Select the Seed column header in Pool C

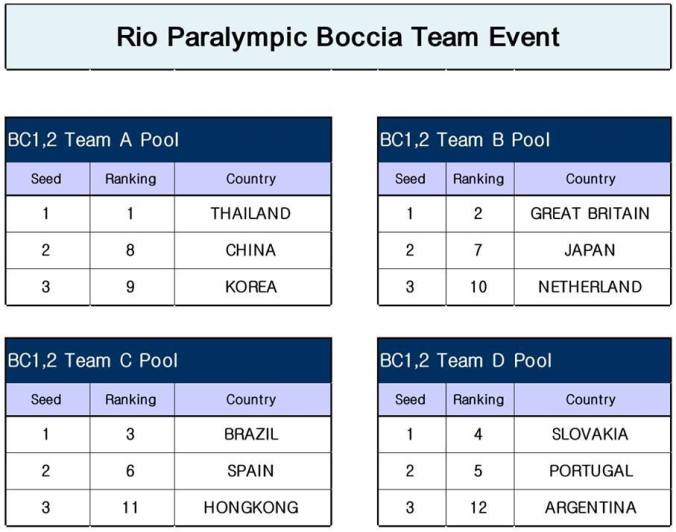[46, 400]
